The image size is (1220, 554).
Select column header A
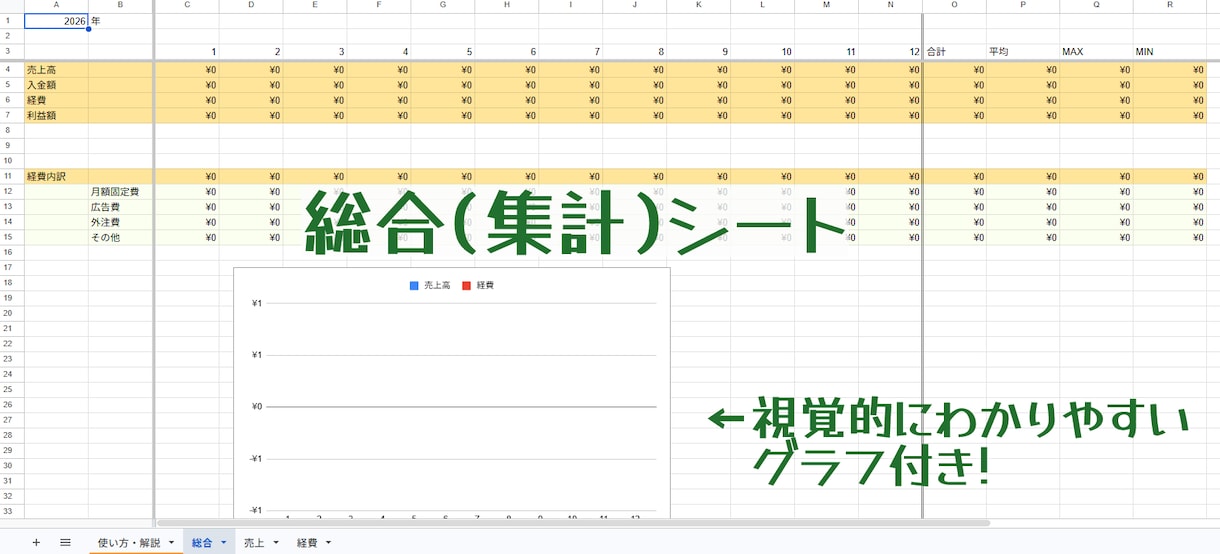point(56,6)
